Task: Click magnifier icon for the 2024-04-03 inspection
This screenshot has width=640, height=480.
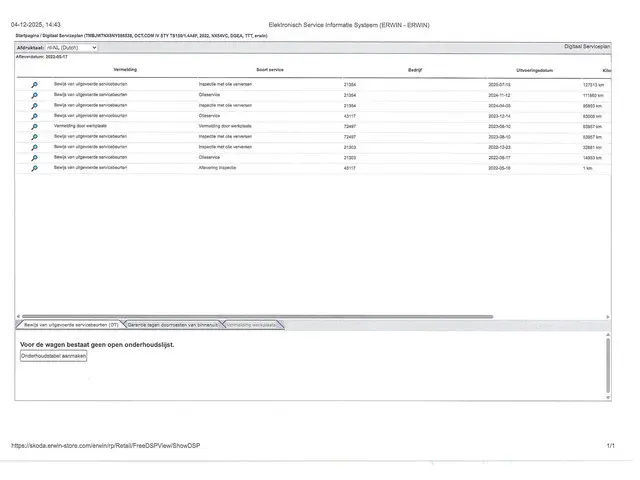Action: (x=34, y=106)
